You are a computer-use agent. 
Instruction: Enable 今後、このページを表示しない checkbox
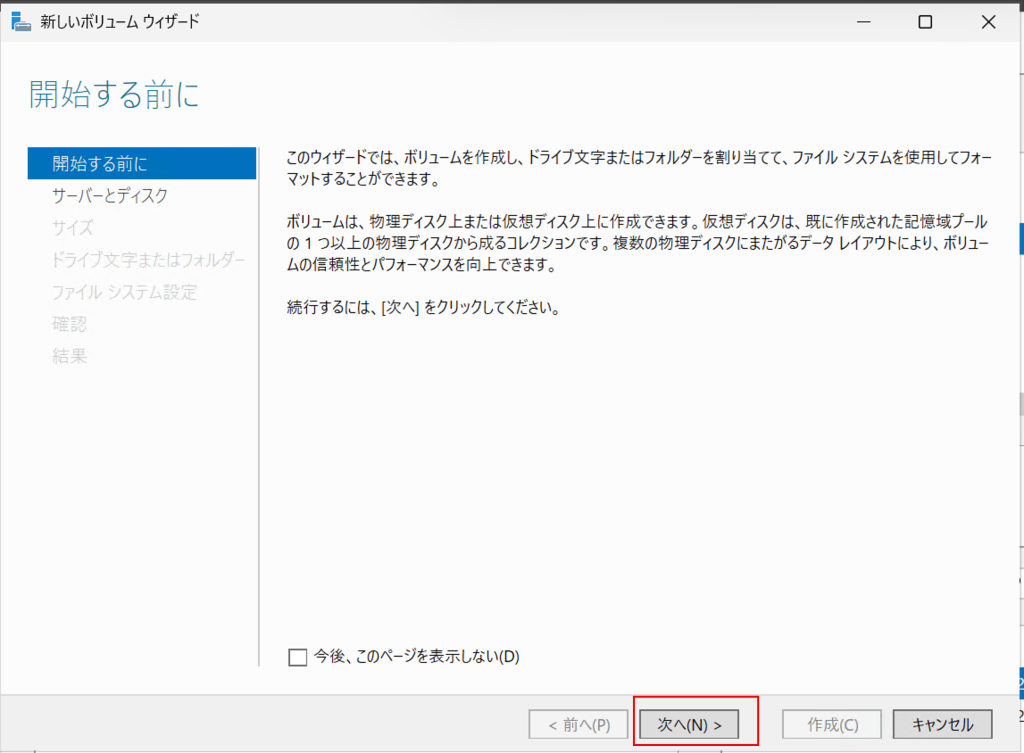298,657
